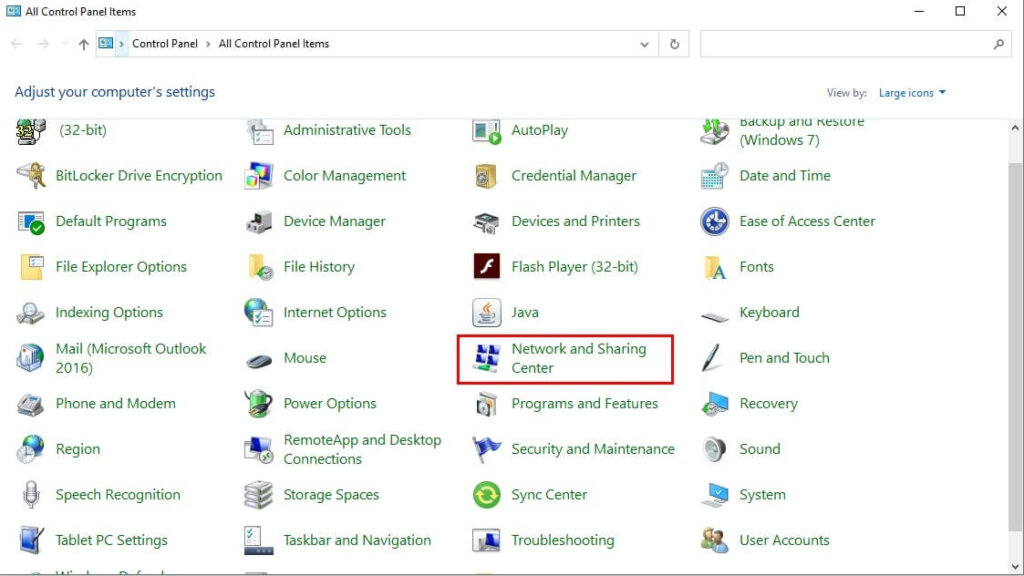Open the Mouse icon

259,359
